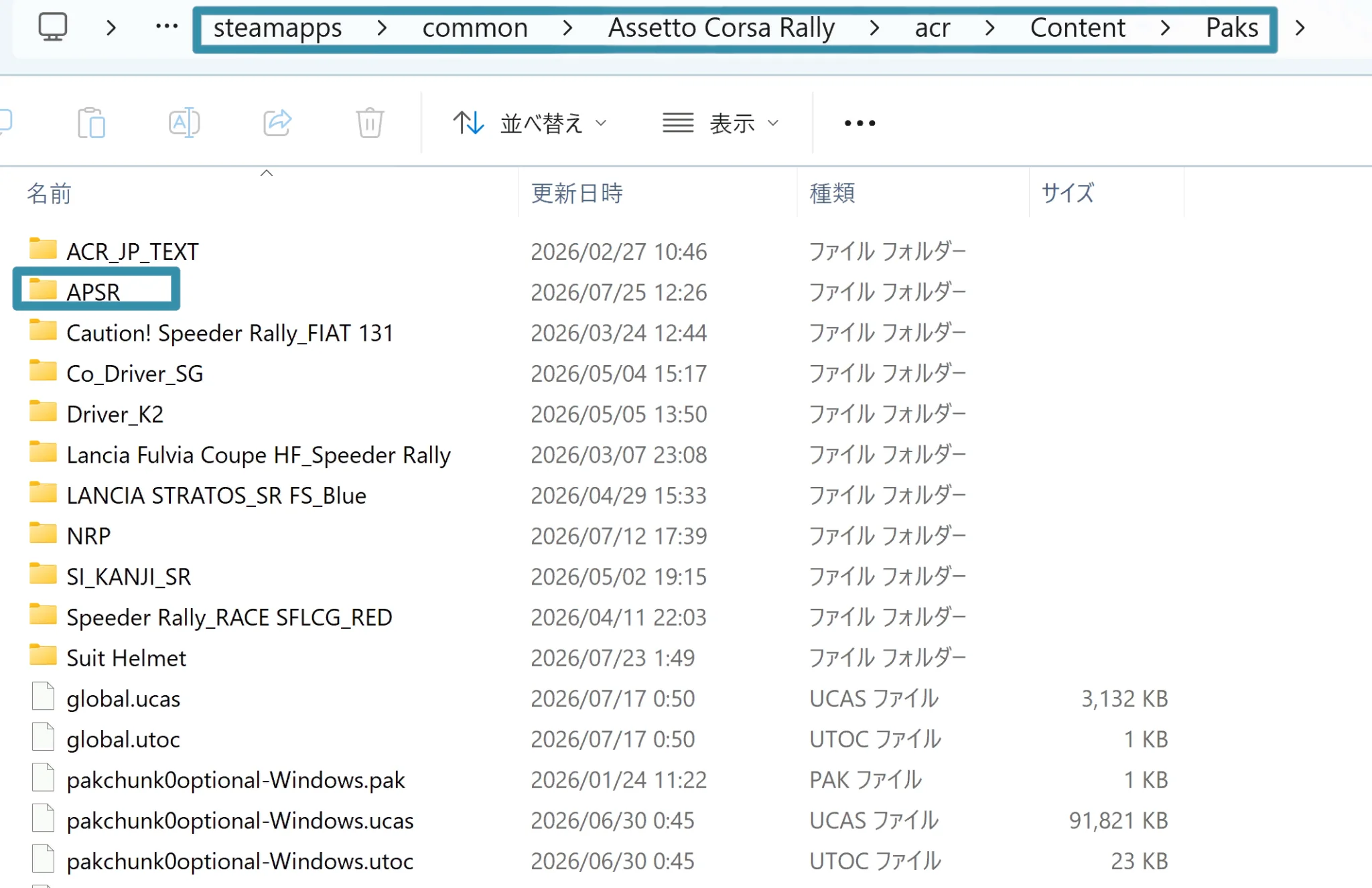Select Speeder Rally_RACE SFLCG_RED folder
Image resolution: width=1372 pixels, height=888 pixels.
(229, 617)
